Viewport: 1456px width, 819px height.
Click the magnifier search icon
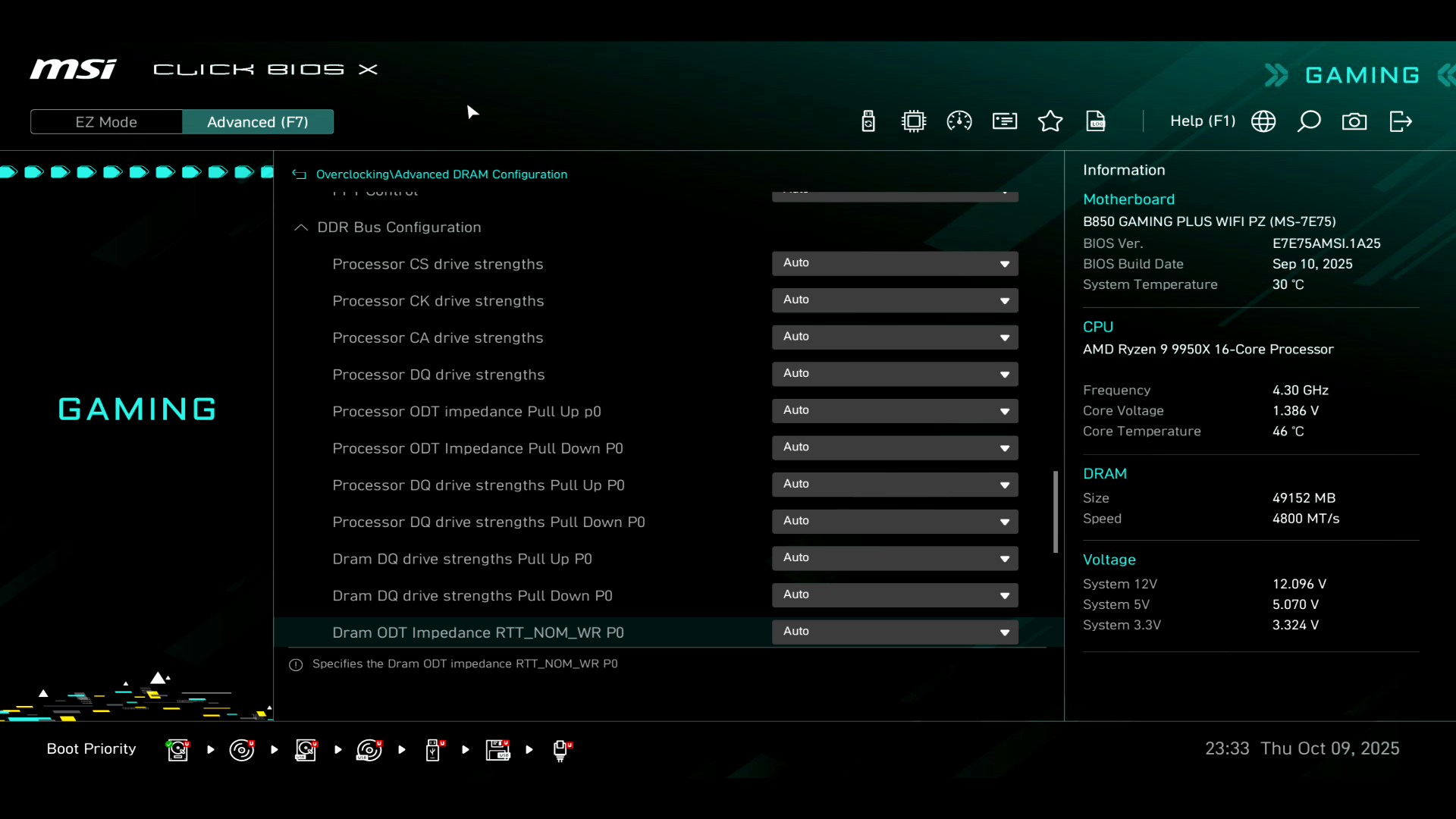(x=1309, y=121)
